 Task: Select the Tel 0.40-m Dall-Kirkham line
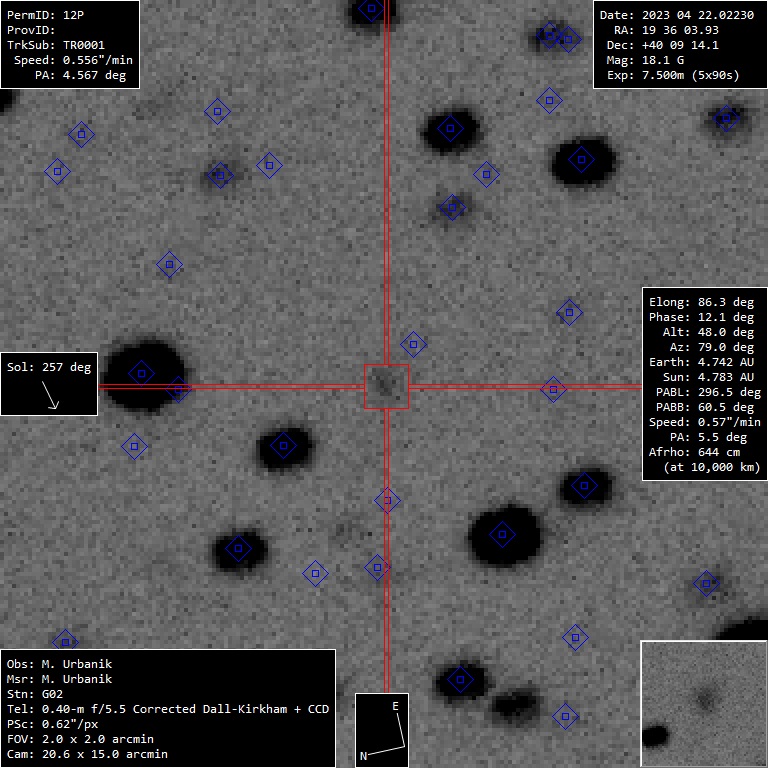tap(168, 709)
